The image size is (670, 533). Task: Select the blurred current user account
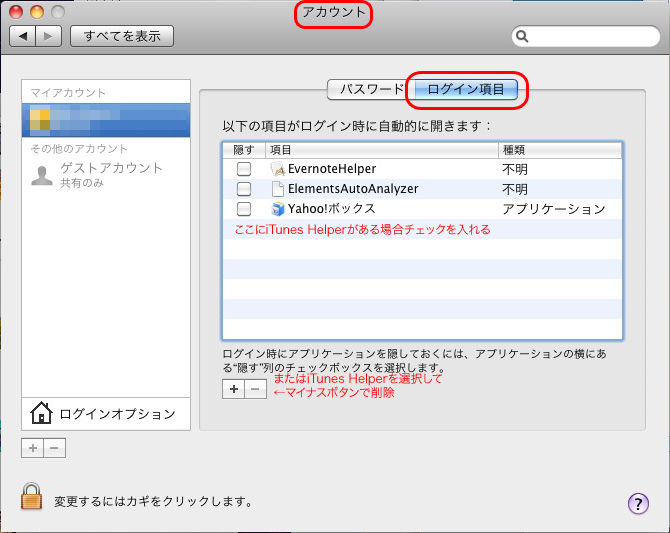point(106,120)
